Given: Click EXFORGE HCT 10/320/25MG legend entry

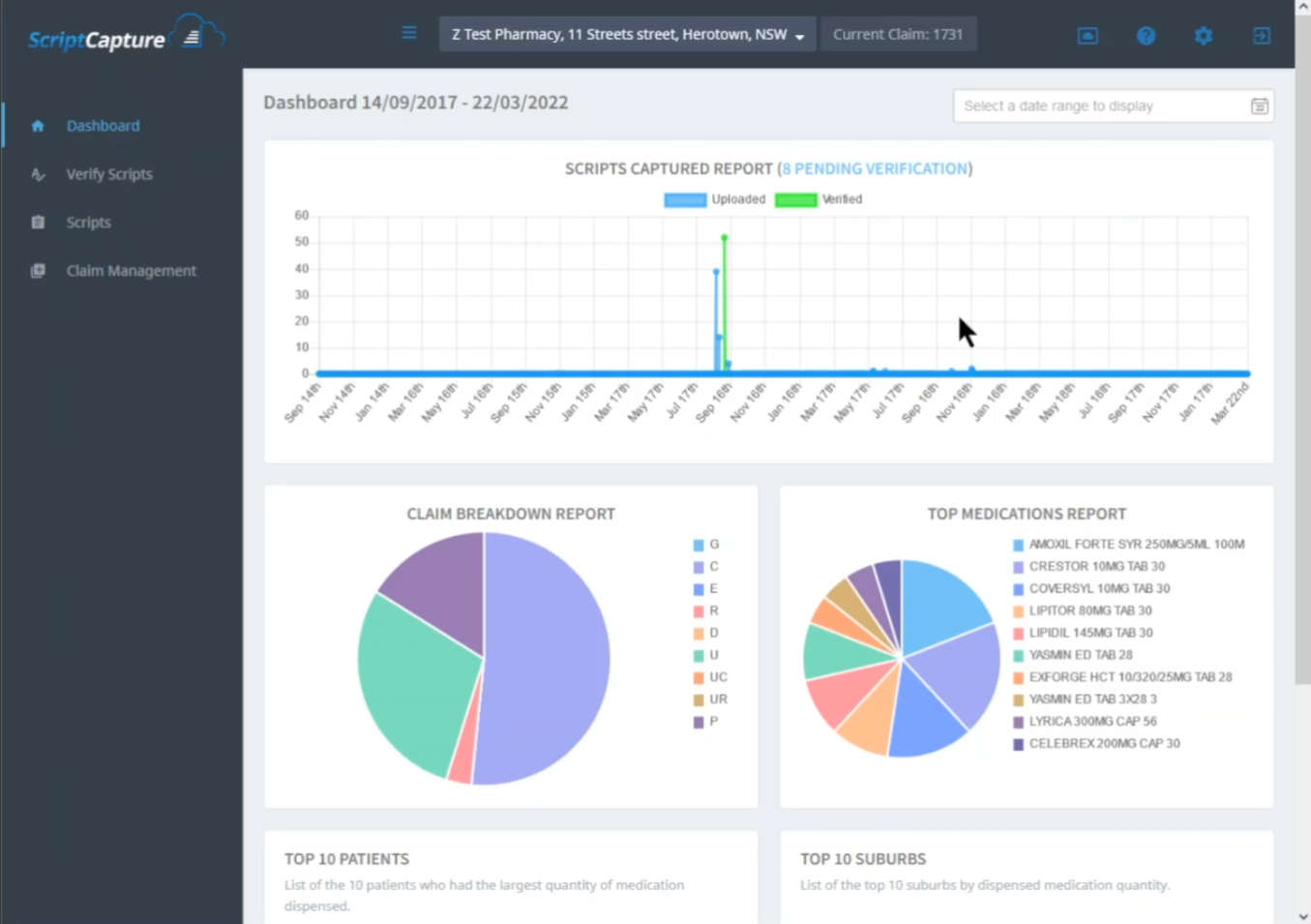Looking at the screenshot, I should [x=1122, y=677].
